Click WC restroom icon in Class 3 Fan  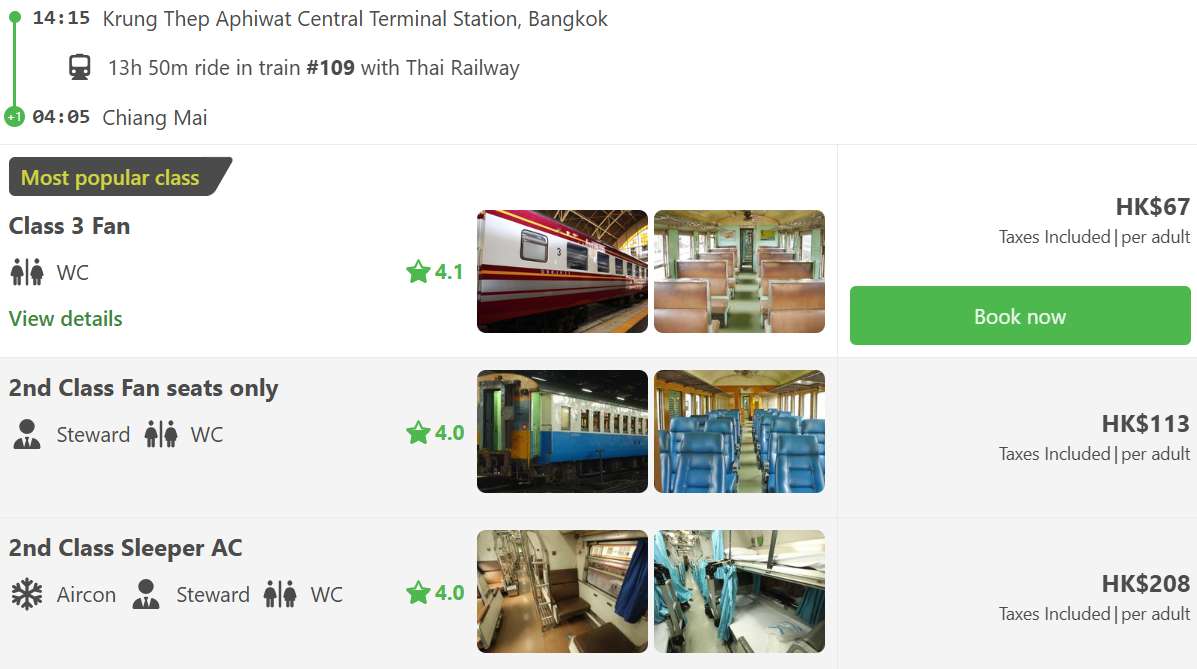[27, 272]
